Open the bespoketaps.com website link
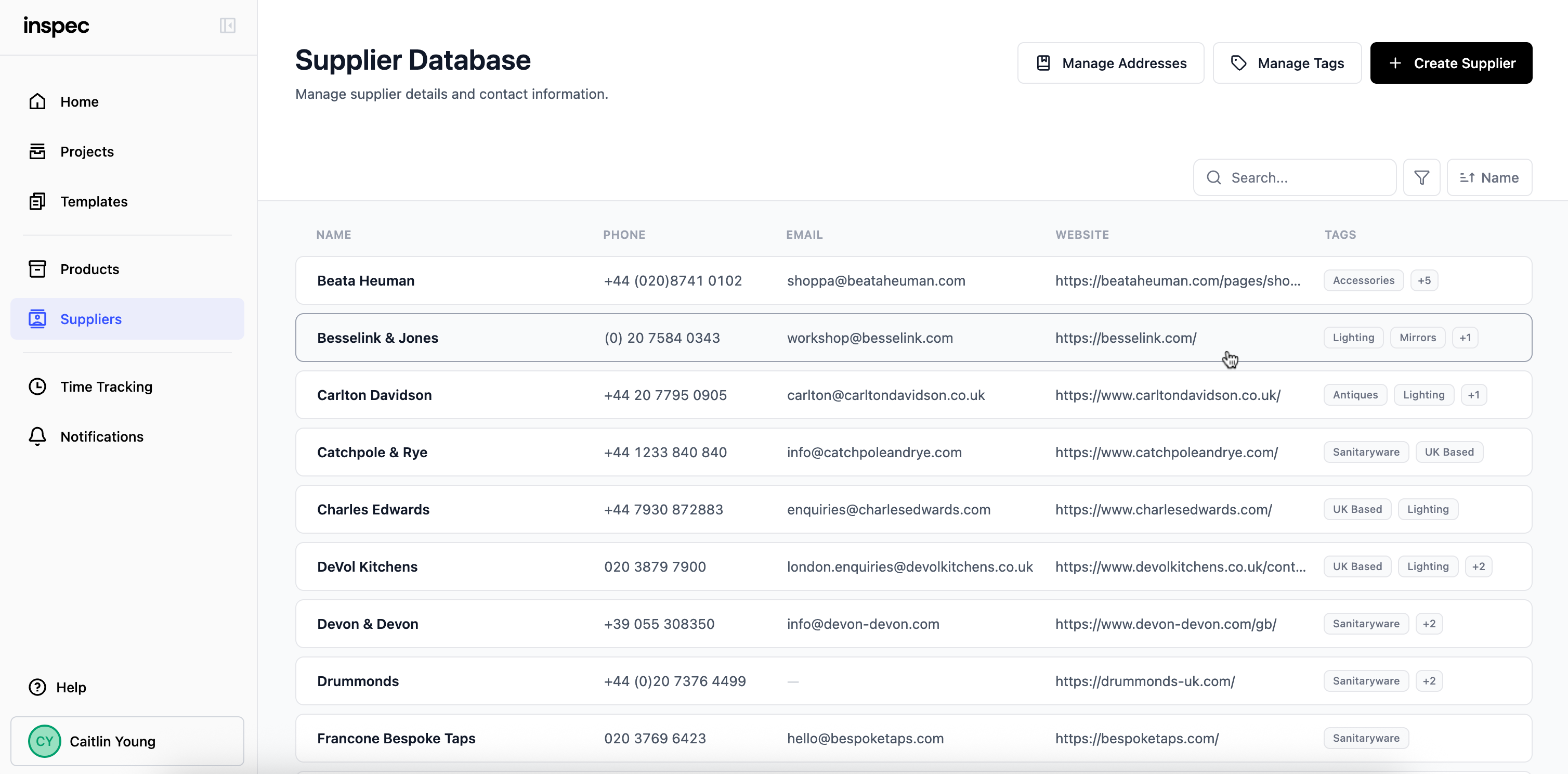 (1136, 739)
